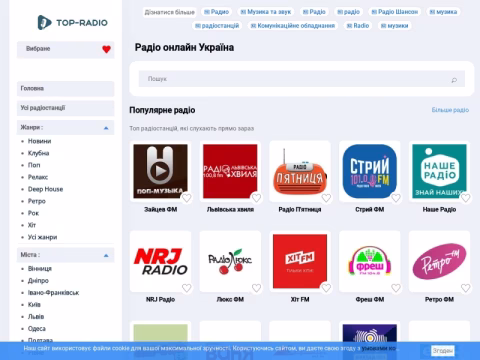The image size is (480, 360).
Task: Open the Радіо Люкс cherry logo
Action: (x=230, y=261)
